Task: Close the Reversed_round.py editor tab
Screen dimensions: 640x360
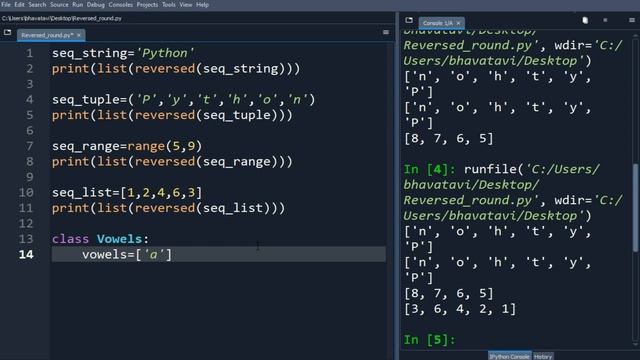Action: point(79,35)
